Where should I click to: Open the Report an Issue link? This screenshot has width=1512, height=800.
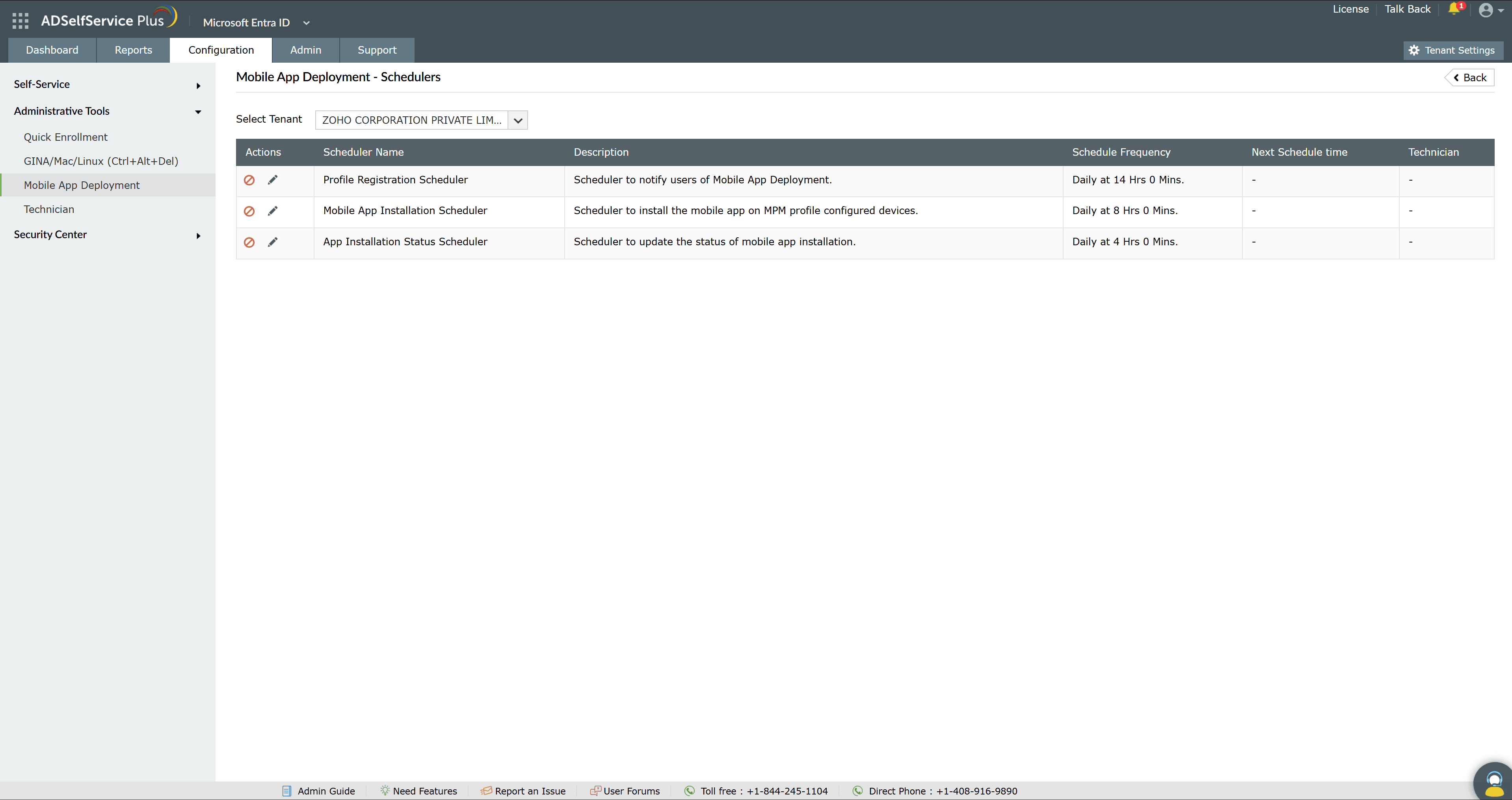[x=530, y=791]
